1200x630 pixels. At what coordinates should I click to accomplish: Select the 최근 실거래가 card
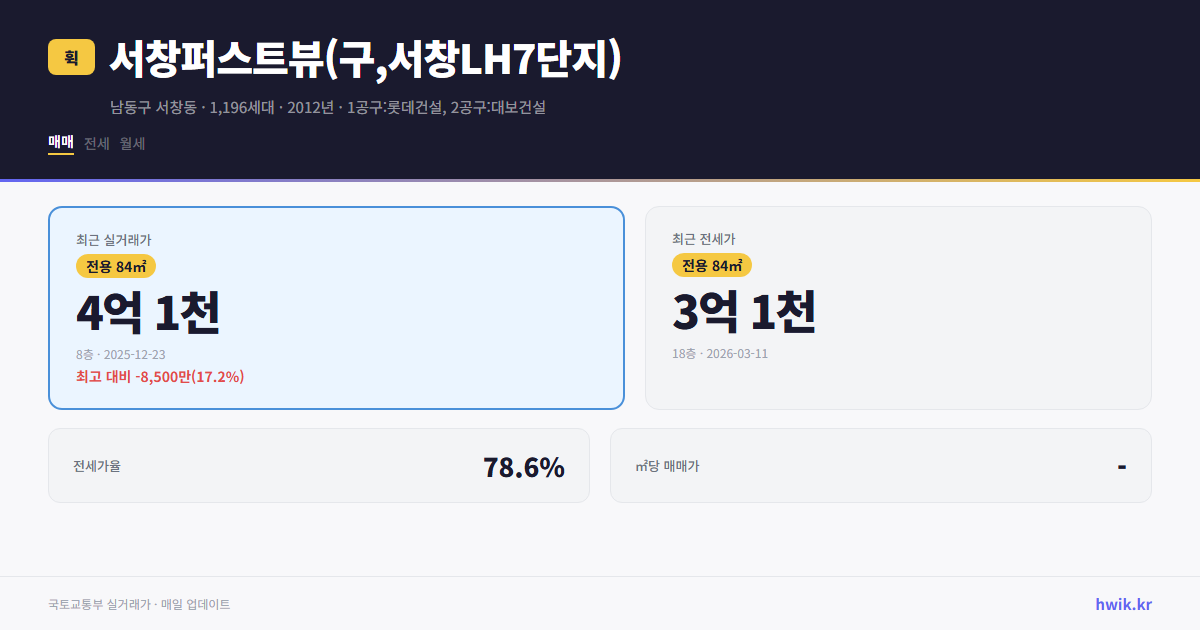pos(335,308)
